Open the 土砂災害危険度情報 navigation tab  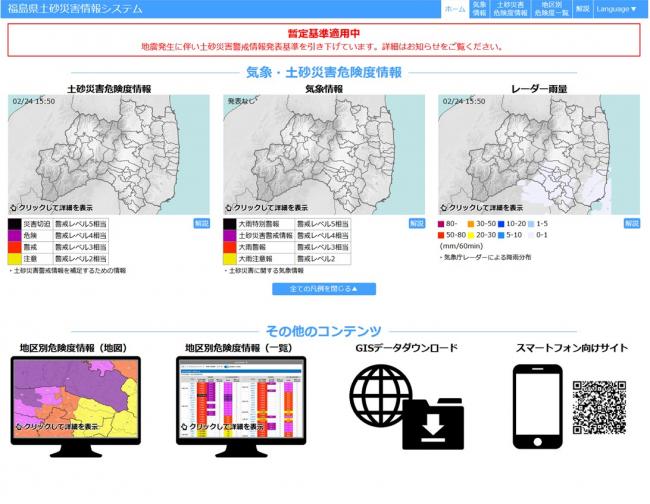[x=510, y=9]
